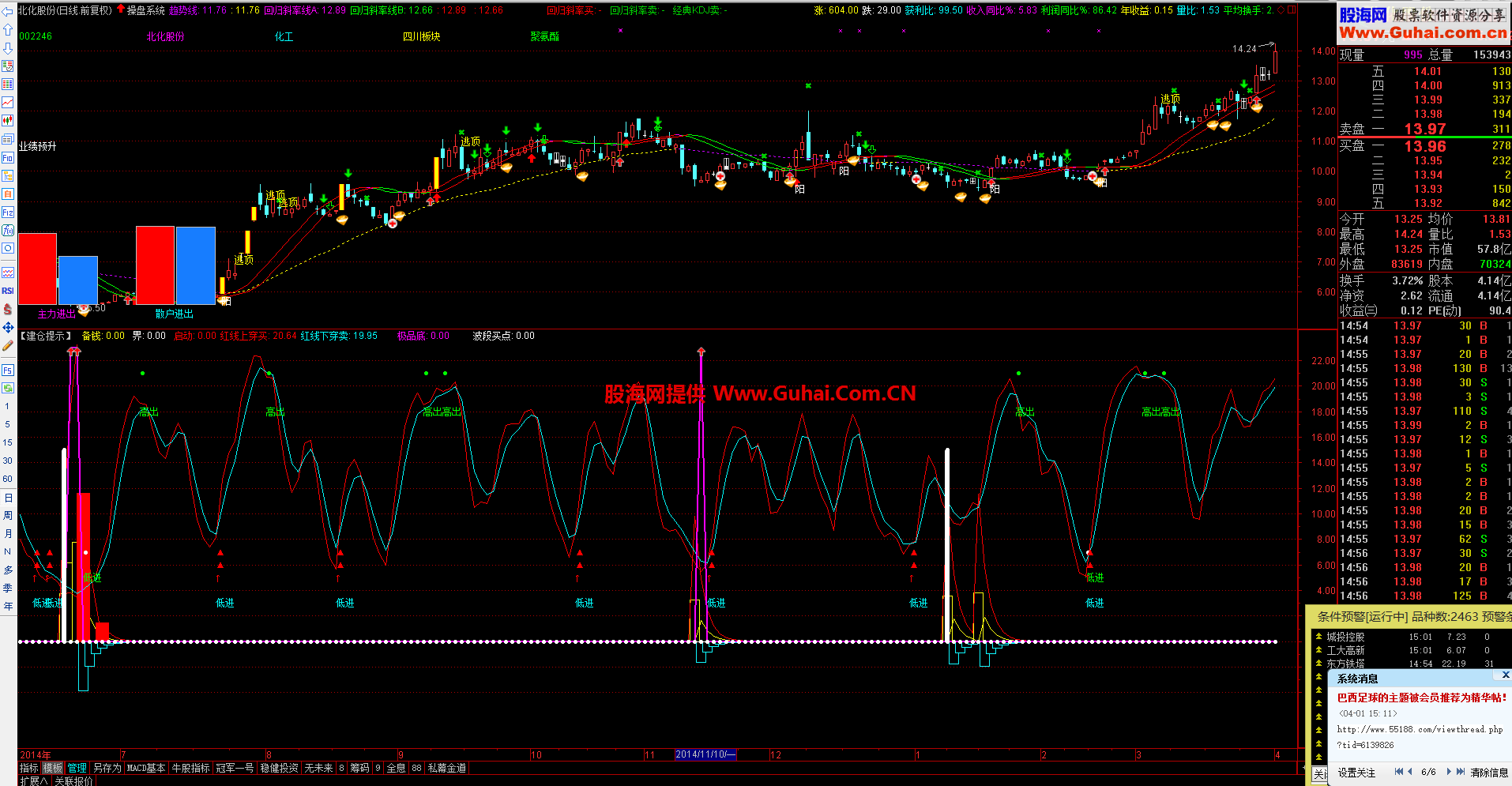
Task: Switch to the MACD基本 template tab
Action: tap(146, 768)
